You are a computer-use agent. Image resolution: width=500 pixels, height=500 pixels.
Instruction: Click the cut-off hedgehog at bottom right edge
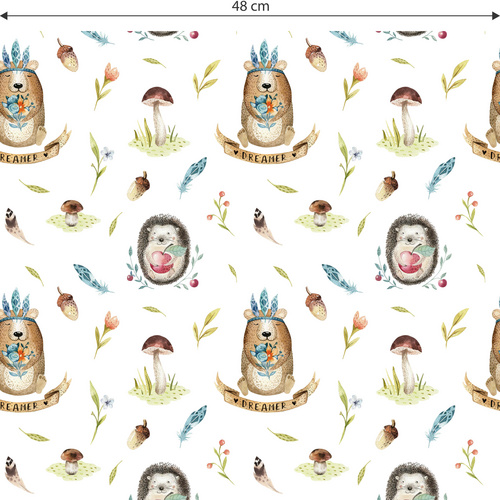(x=413, y=481)
